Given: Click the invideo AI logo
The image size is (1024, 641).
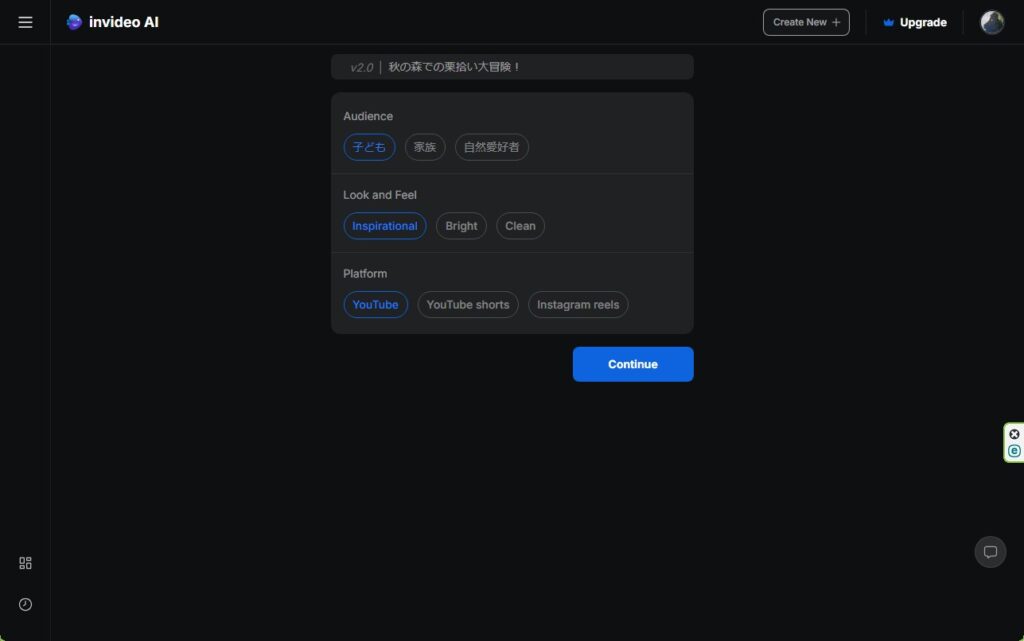Looking at the screenshot, I should [112, 22].
